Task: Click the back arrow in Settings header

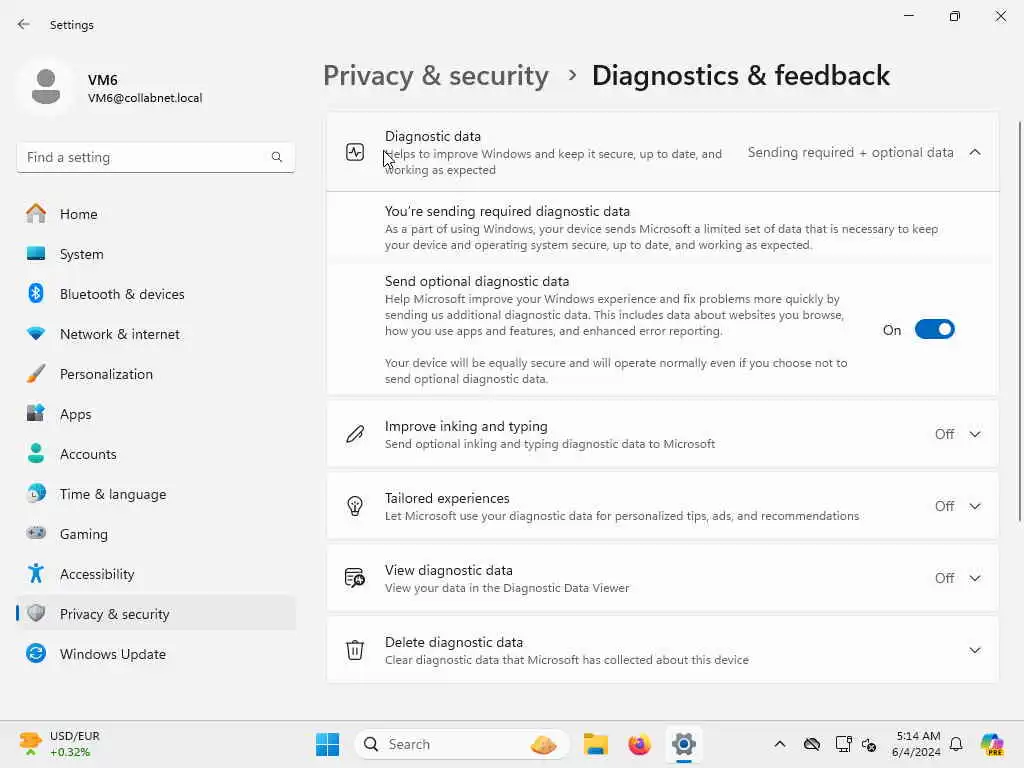Action: click(24, 24)
